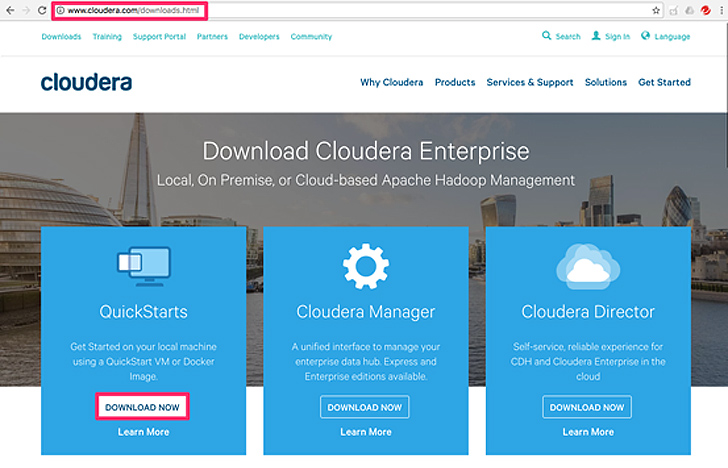Click Download Now under Cloudera Manager
This screenshot has height=468, width=728.
click(364, 407)
